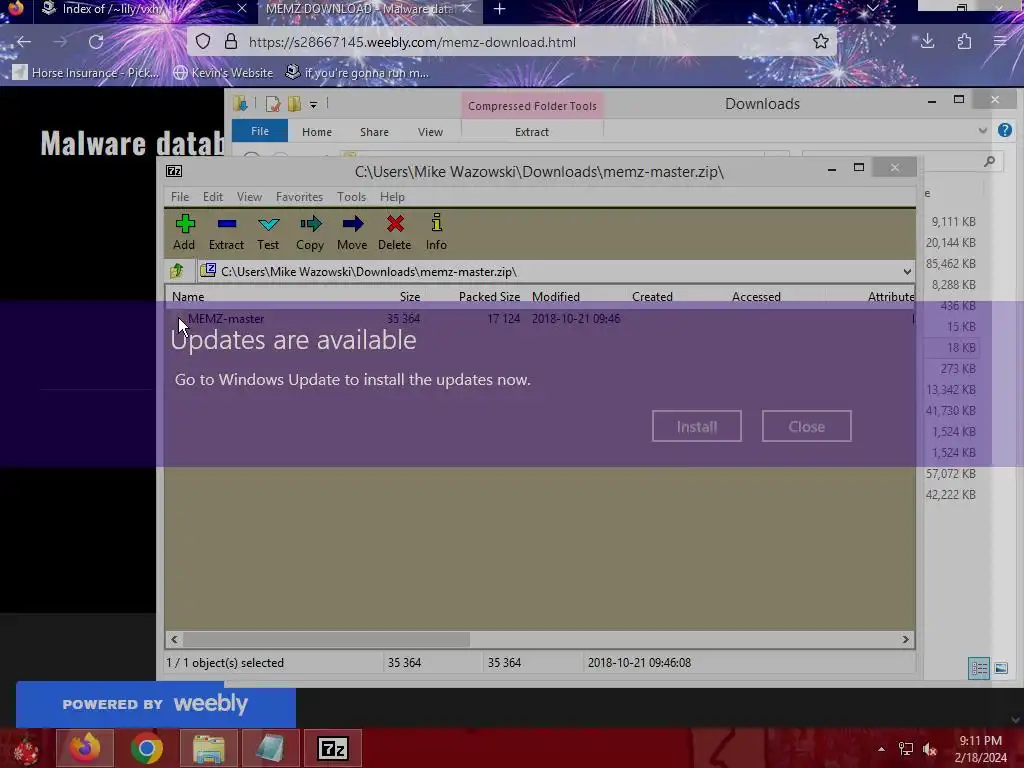Click the 7-Zip taskbar icon
This screenshot has height=768, width=1024.
coord(332,748)
